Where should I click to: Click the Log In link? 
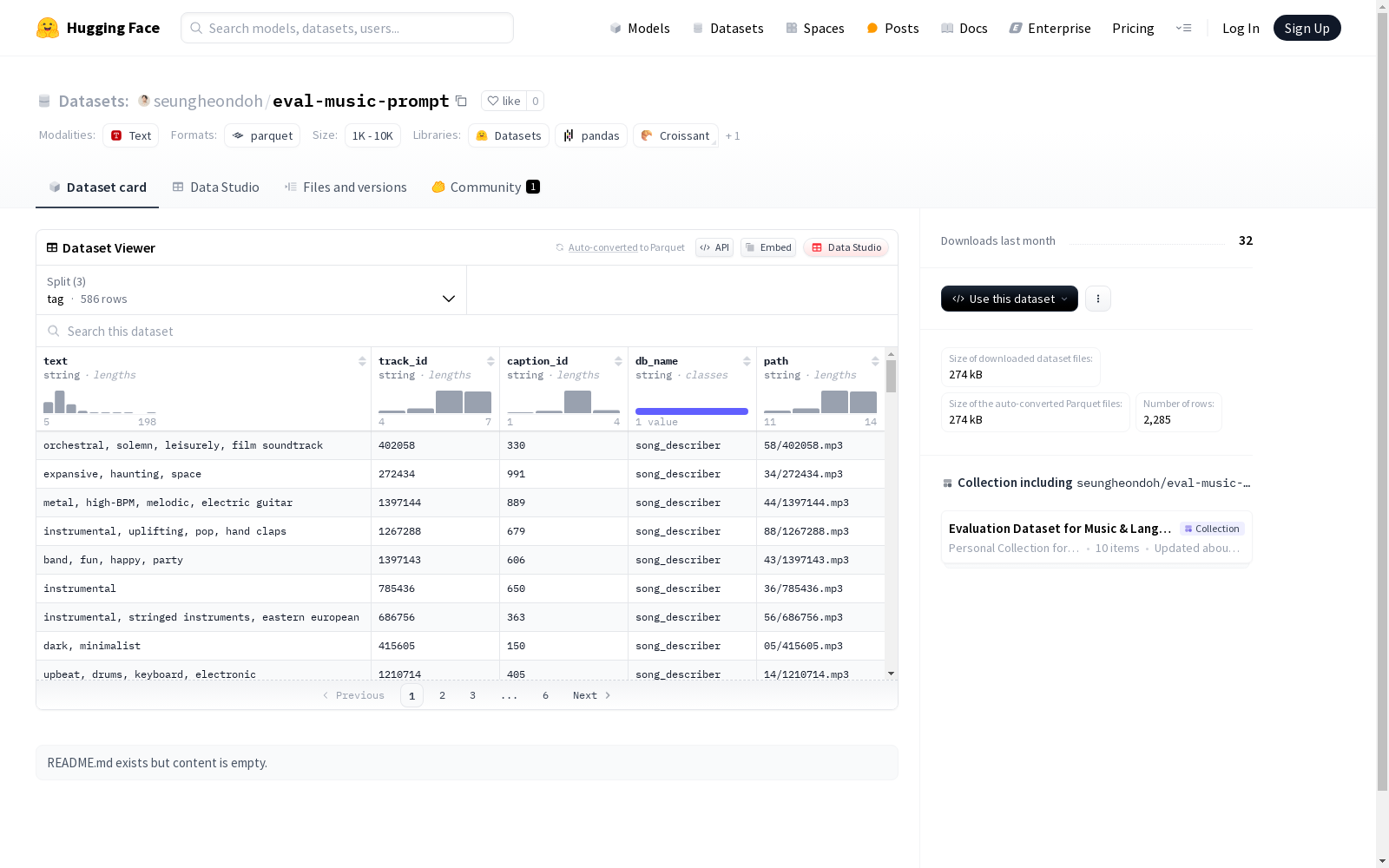(1241, 28)
